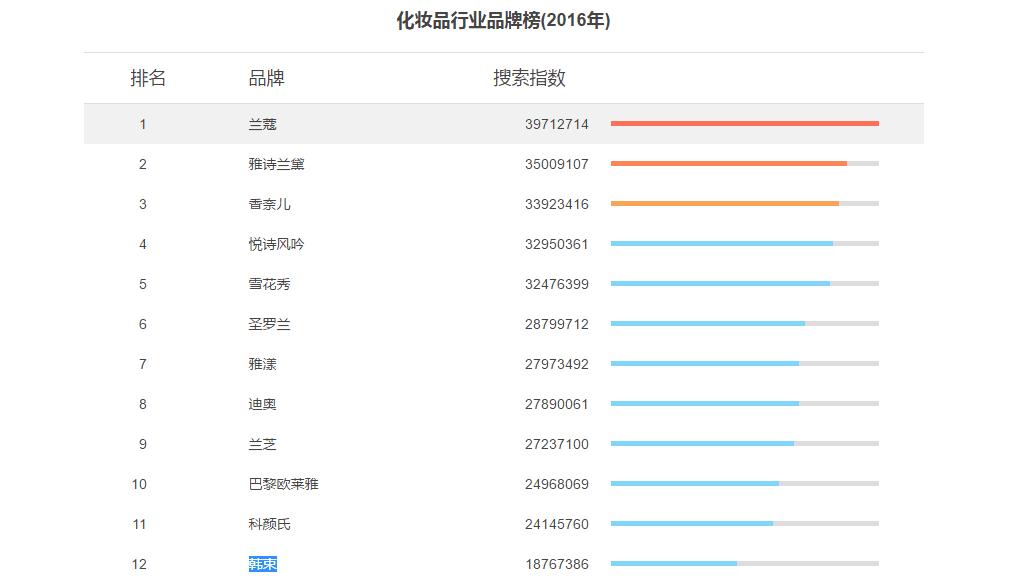Click search index value 27890061
The width and height of the screenshot is (1013, 584).
pyautogui.click(x=556, y=404)
